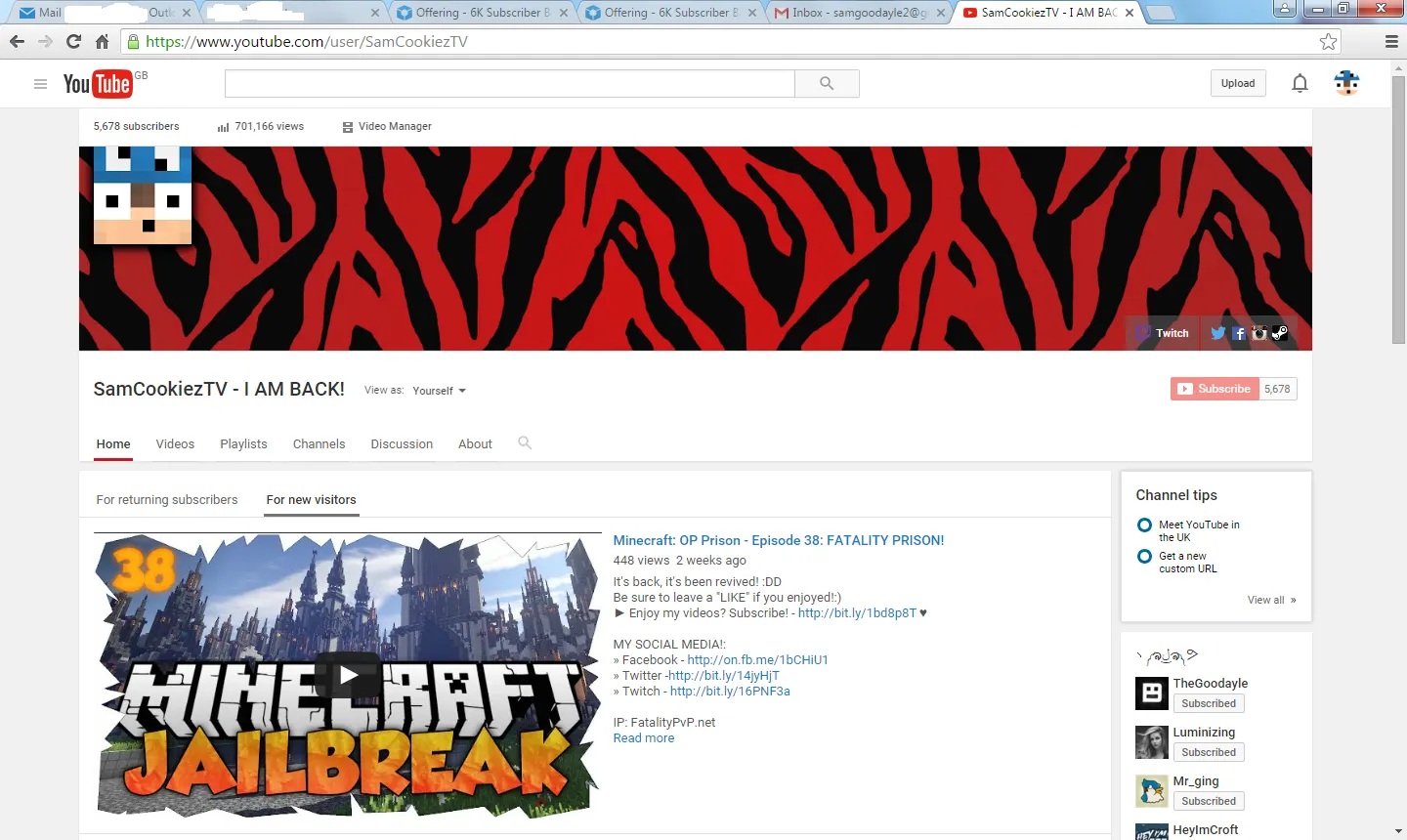Click the 5,678 subscribers link
Viewport: 1407px width, 840px height.
click(137, 127)
